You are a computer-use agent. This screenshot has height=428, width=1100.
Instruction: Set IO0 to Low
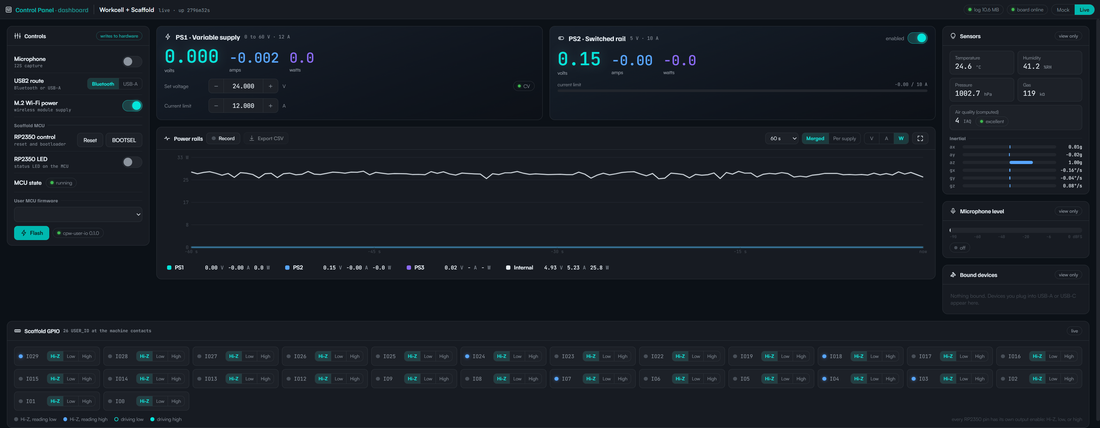click(x=160, y=401)
